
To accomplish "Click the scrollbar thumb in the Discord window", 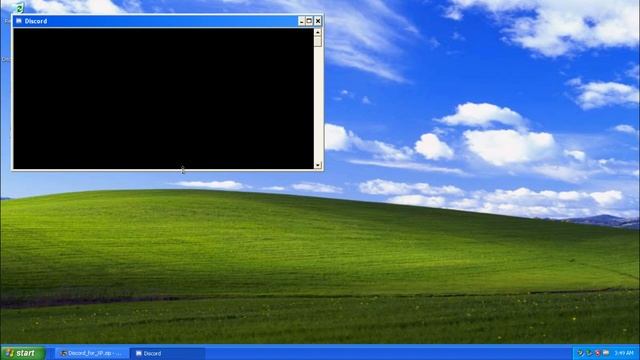I will (x=318, y=41).
